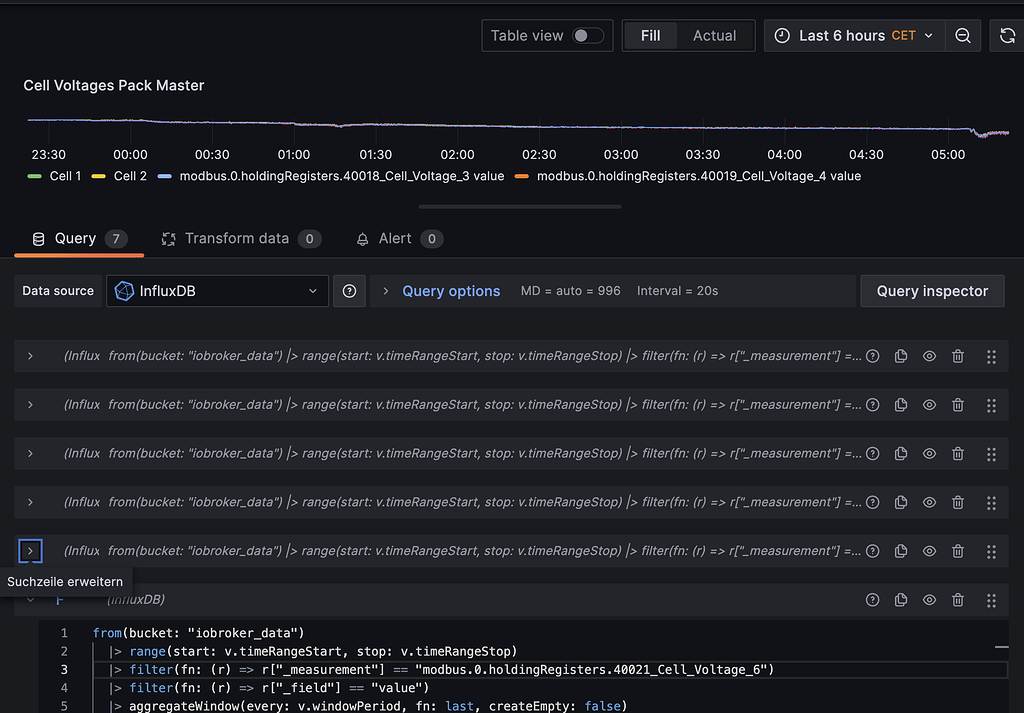Click the copy icon of the second query row

tap(900, 404)
